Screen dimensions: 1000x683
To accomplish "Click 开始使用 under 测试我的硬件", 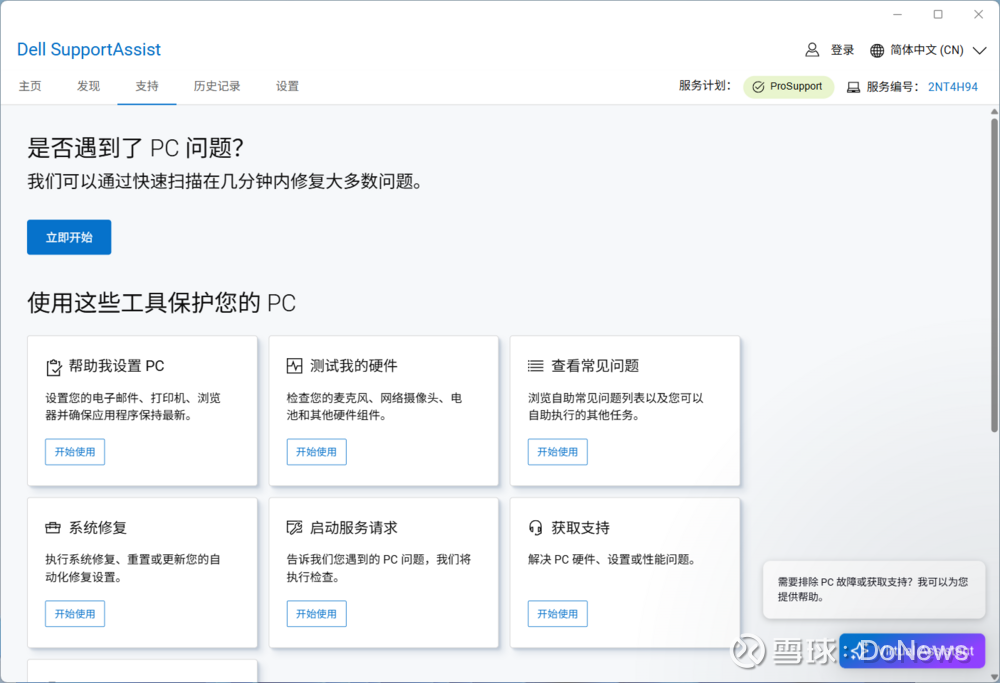I will coord(316,452).
